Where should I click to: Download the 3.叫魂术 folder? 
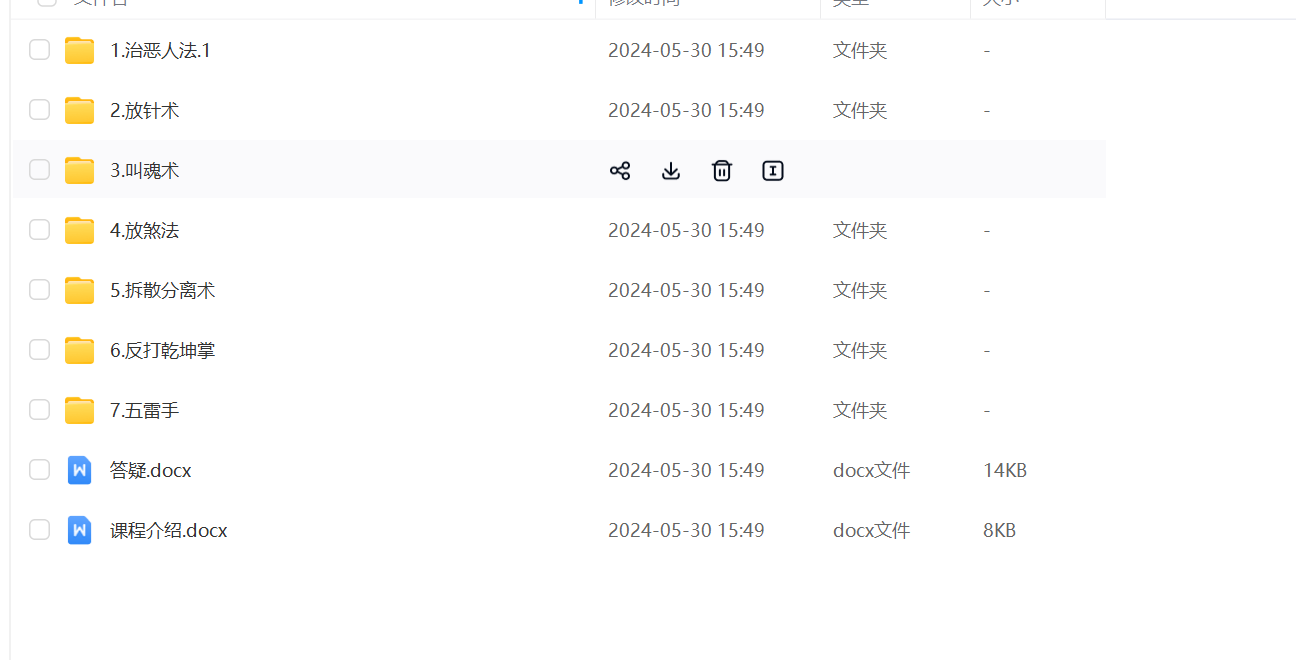tap(671, 171)
